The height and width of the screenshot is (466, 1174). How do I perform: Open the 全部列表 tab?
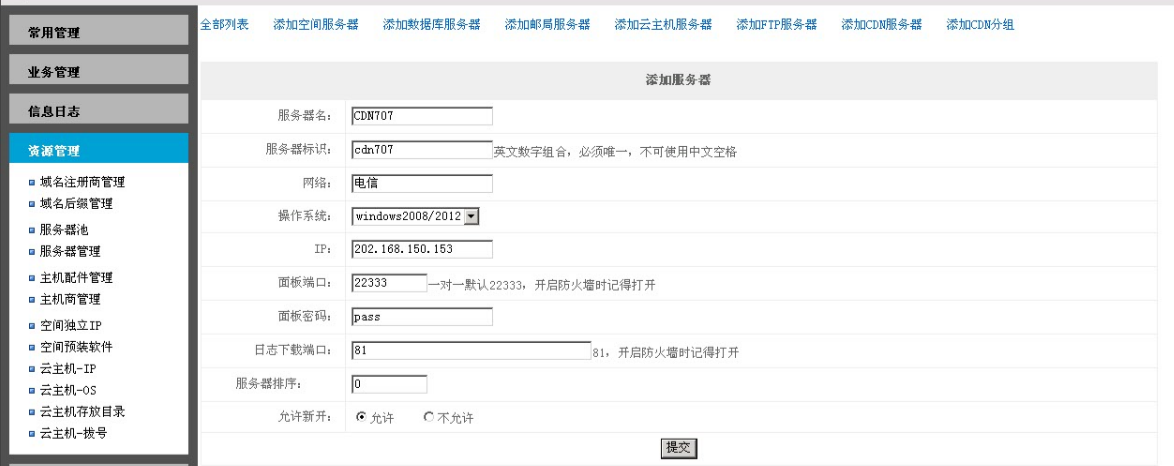coord(225,25)
